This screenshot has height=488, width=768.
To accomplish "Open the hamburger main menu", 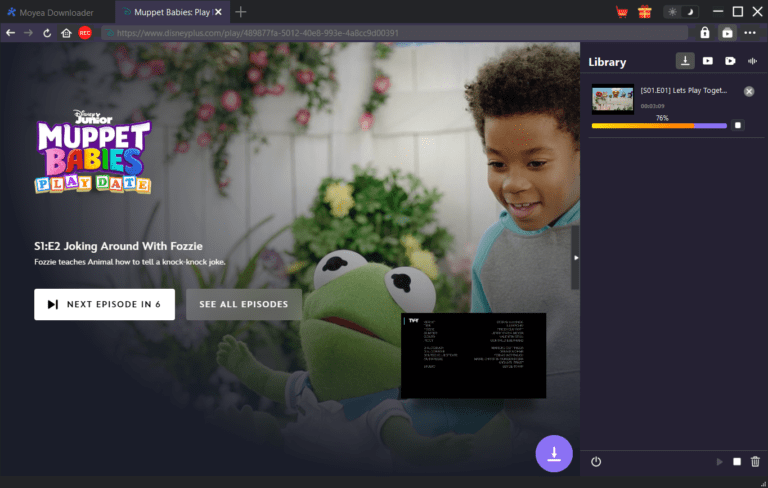I will coord(711,12).
